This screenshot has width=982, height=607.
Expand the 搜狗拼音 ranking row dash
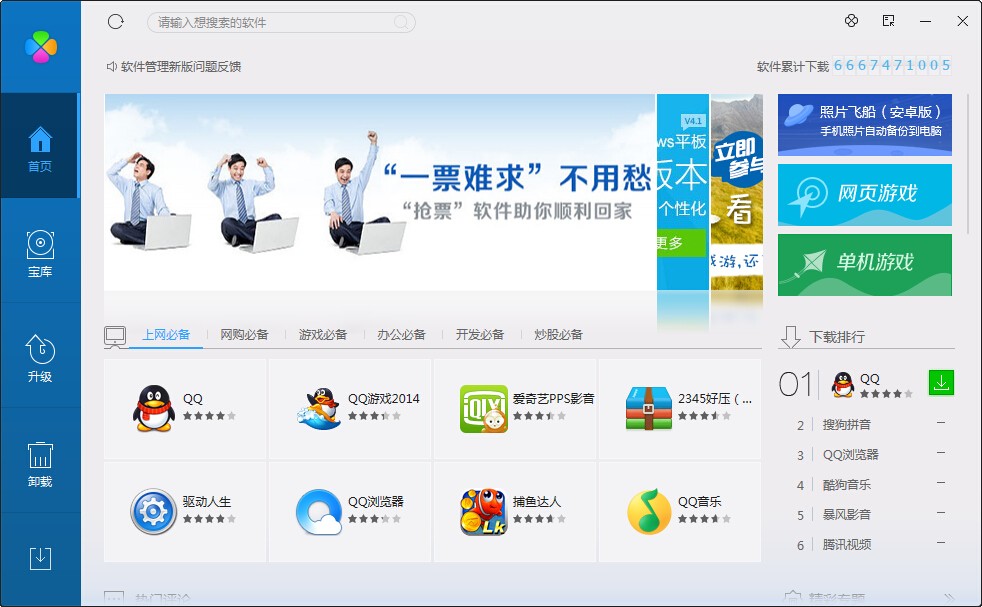point(941,423)
